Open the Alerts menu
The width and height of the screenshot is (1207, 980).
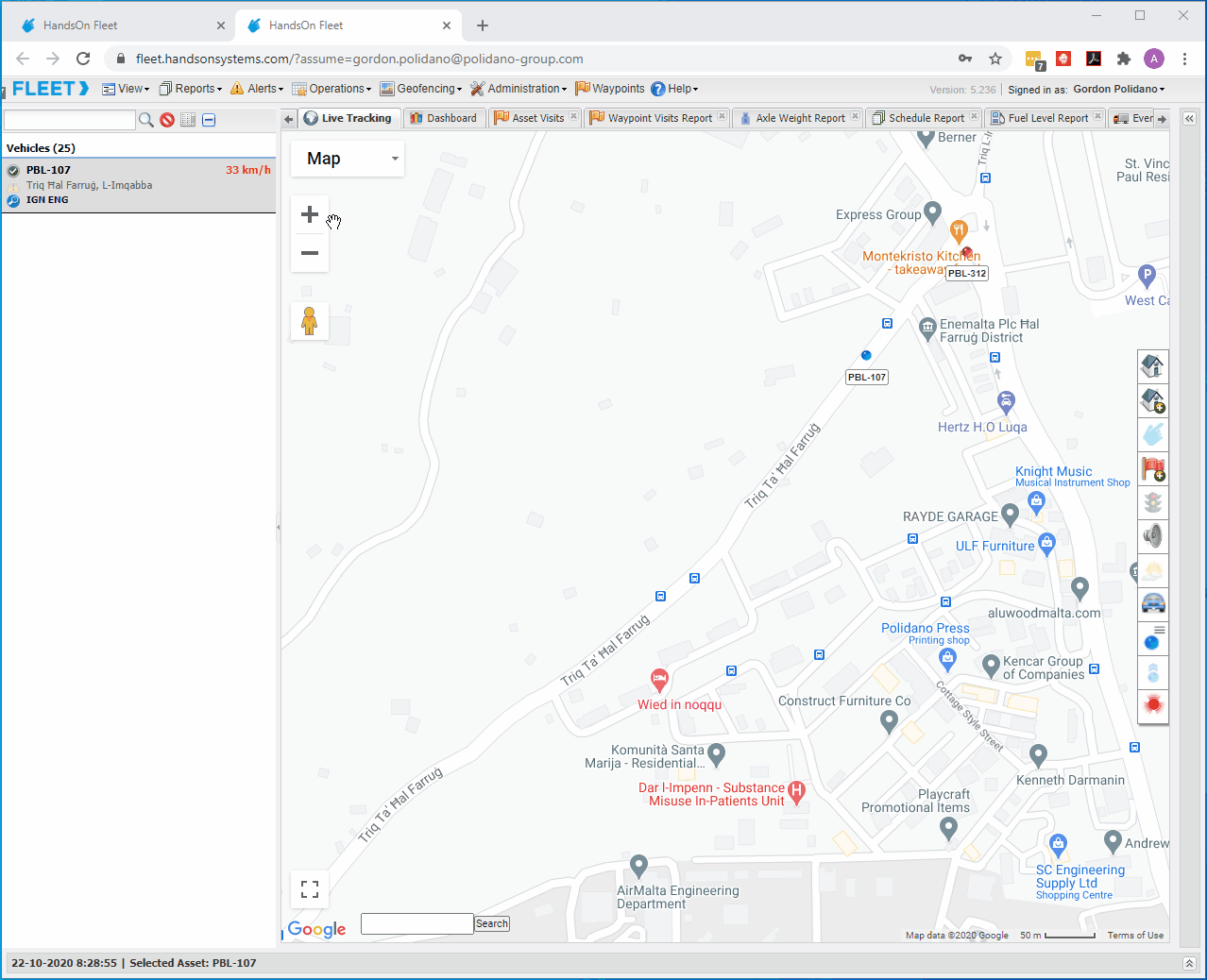(x=257, y=89)
